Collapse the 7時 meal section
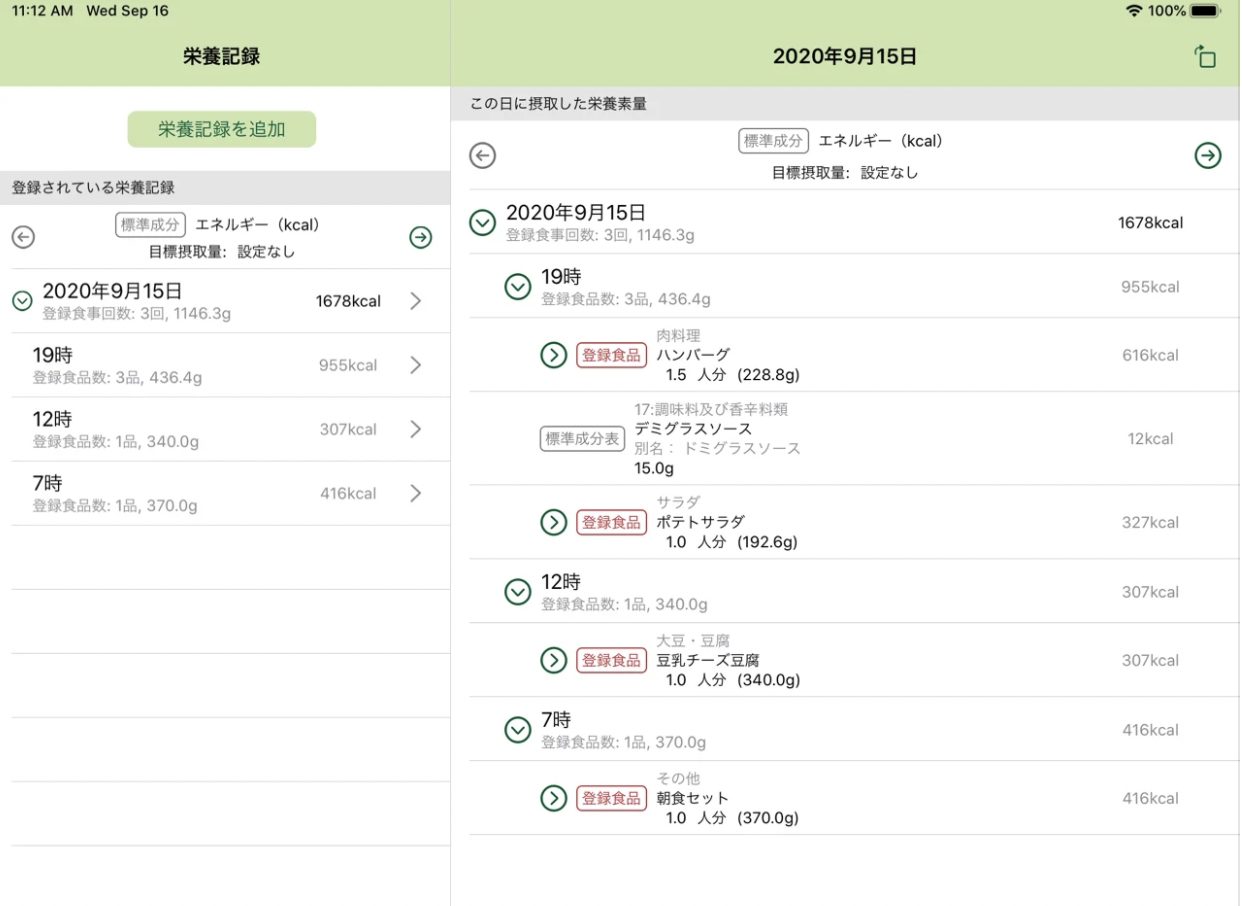The image size is (1242, 906). click(517, 730)
